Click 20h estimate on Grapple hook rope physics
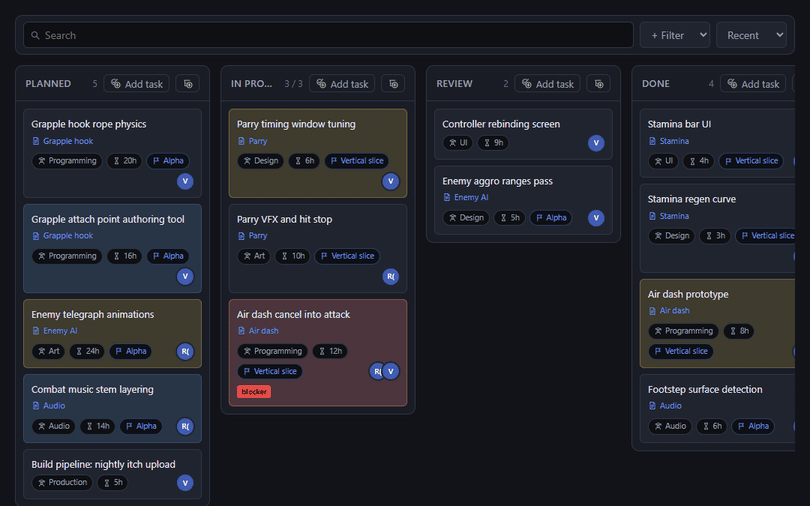 coord(124,161)
